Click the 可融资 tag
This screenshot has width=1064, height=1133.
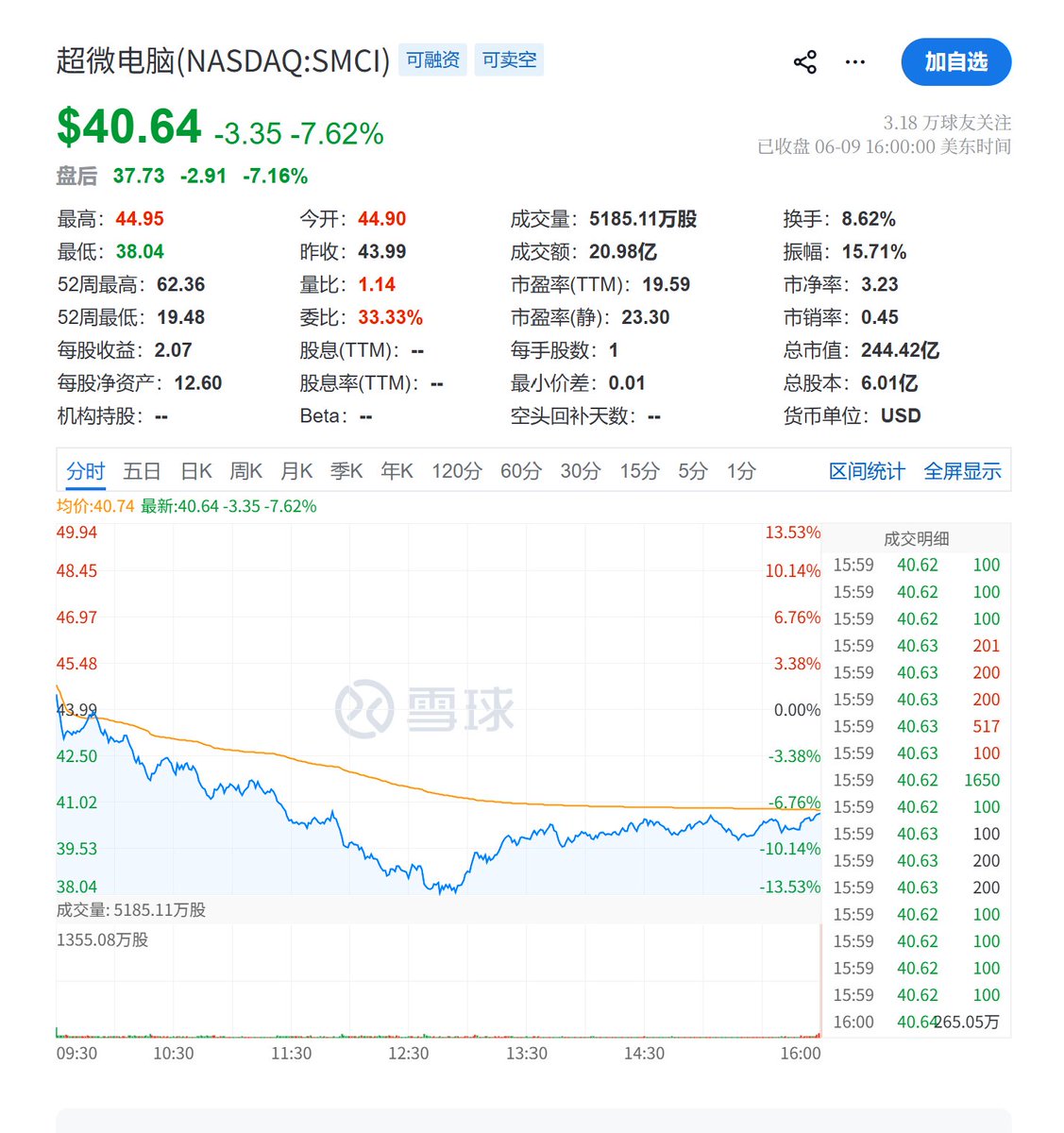pyautogui.click(x=432, y=60)
